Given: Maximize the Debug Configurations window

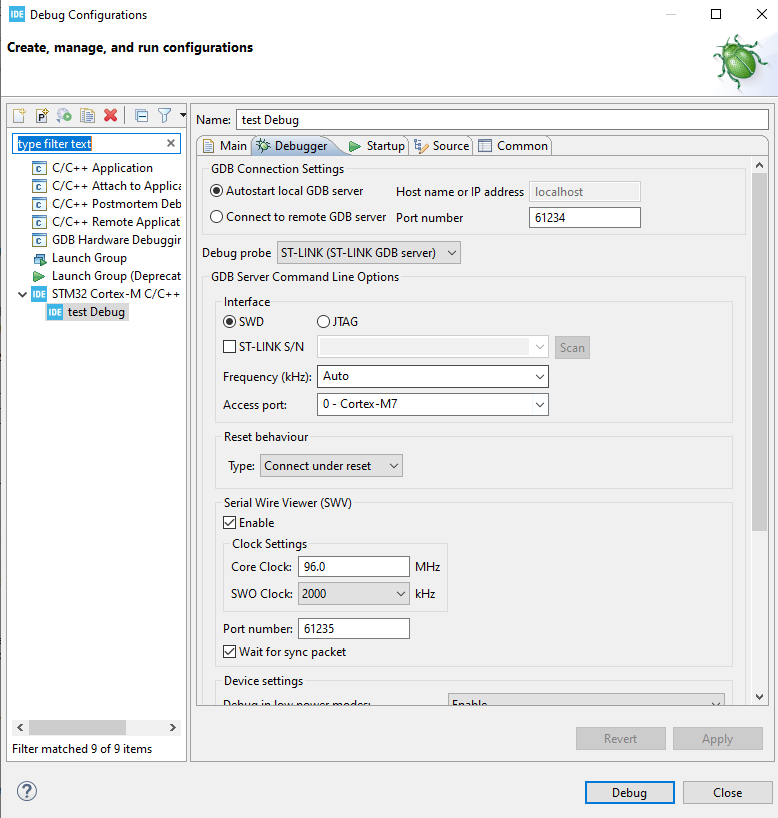Looking at the screenshot, I should [716, 14].
